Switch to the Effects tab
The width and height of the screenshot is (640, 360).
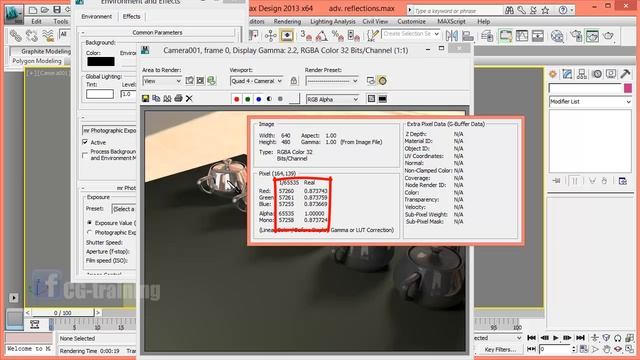click(x=131, y=16)
